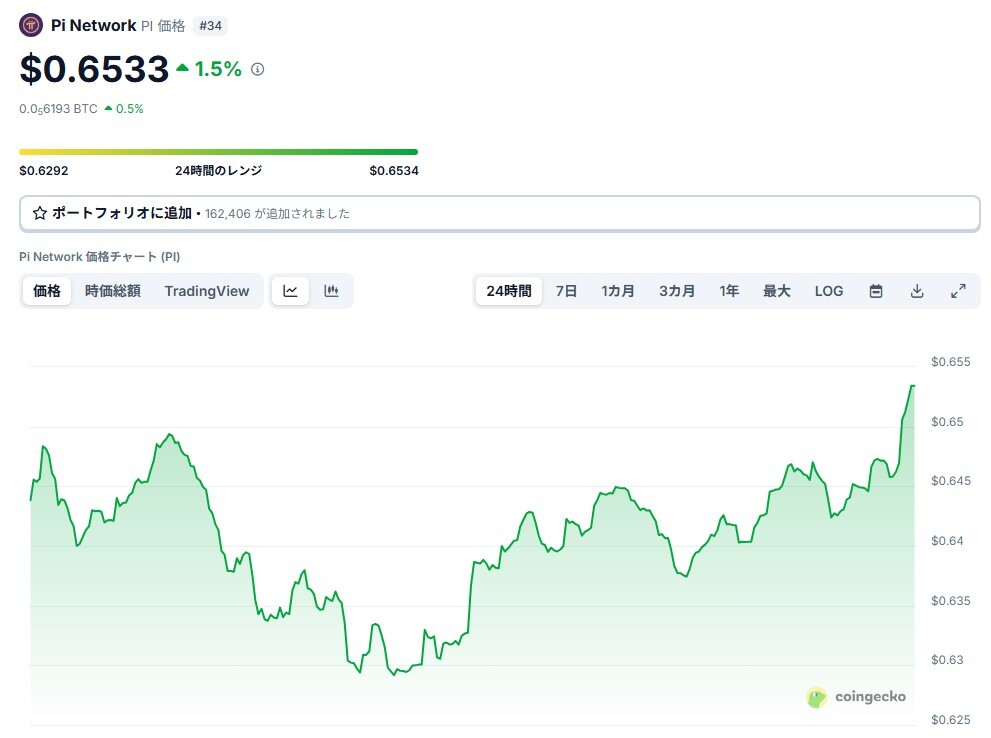991x738 pixels.
Task: Click the $0.63 axis label
Action: coord(947,660)
